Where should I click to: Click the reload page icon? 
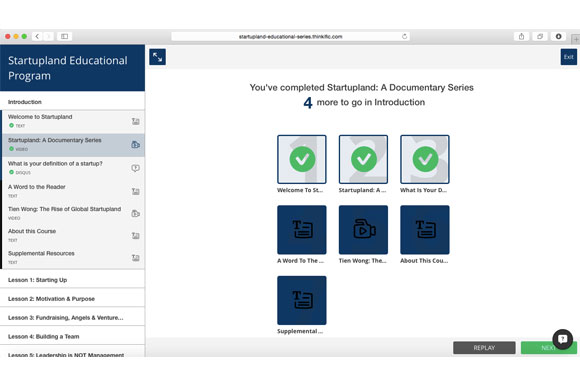coord(404,36)
